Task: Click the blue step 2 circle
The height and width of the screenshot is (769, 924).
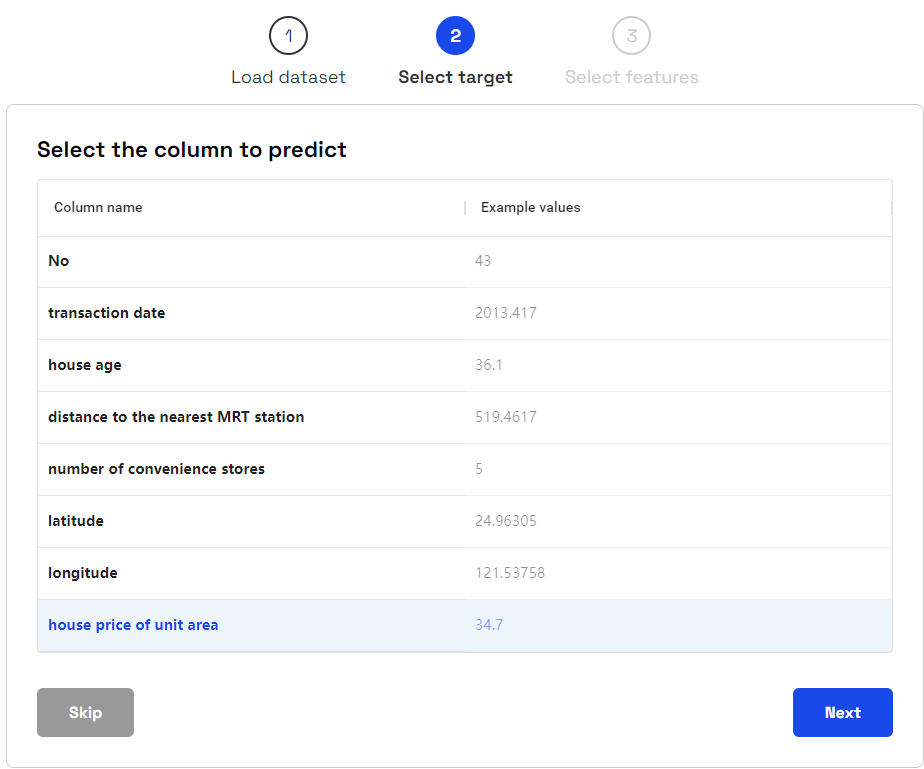Action: click(455, 36)
